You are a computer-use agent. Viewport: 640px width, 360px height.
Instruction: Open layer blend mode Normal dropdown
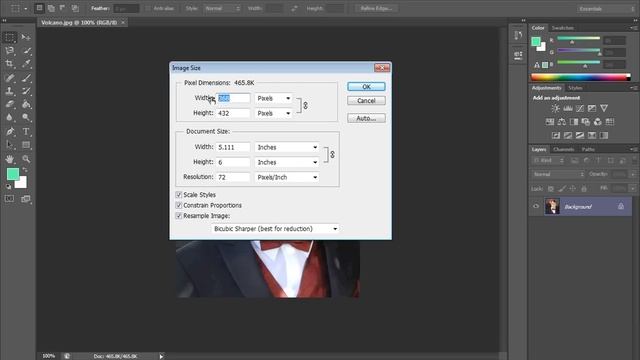[x=558, y=174]
